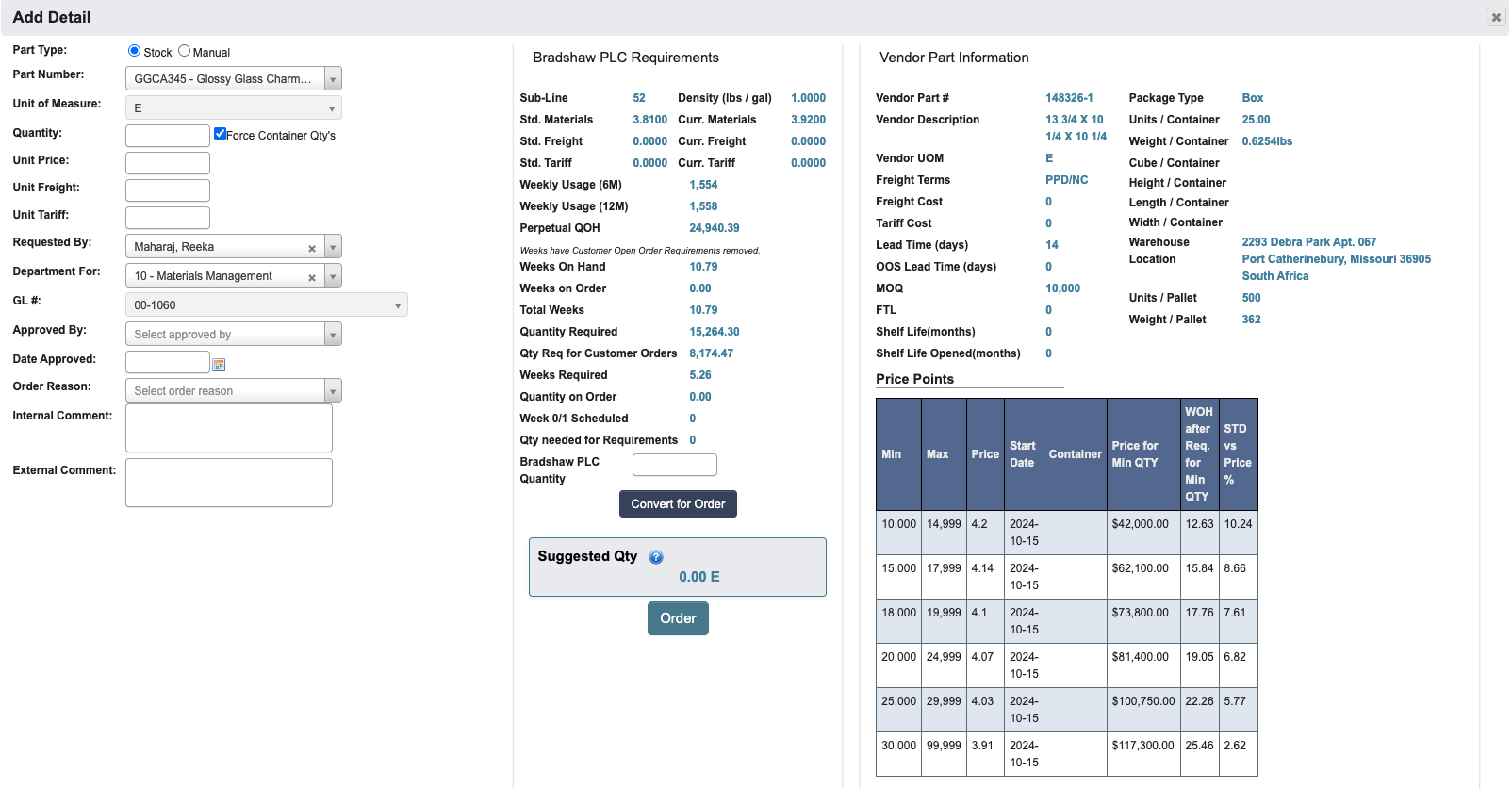Click the Package Type value Box
Screen dimensions: 1512x789
pyautogui.click(x=1253, y=98)
